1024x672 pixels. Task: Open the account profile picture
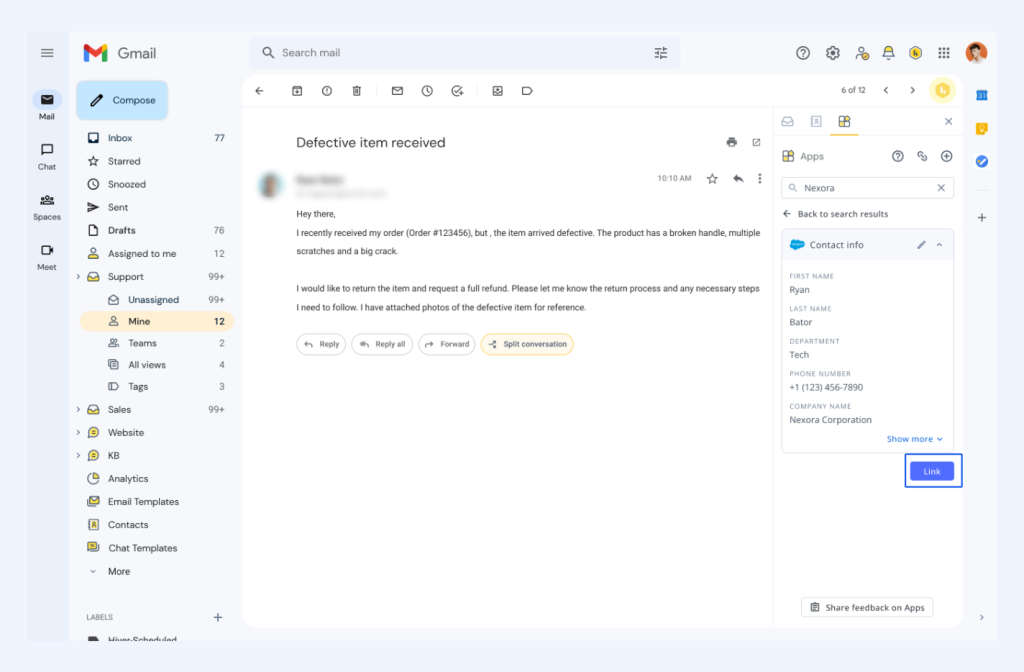(x=976, y=53)
